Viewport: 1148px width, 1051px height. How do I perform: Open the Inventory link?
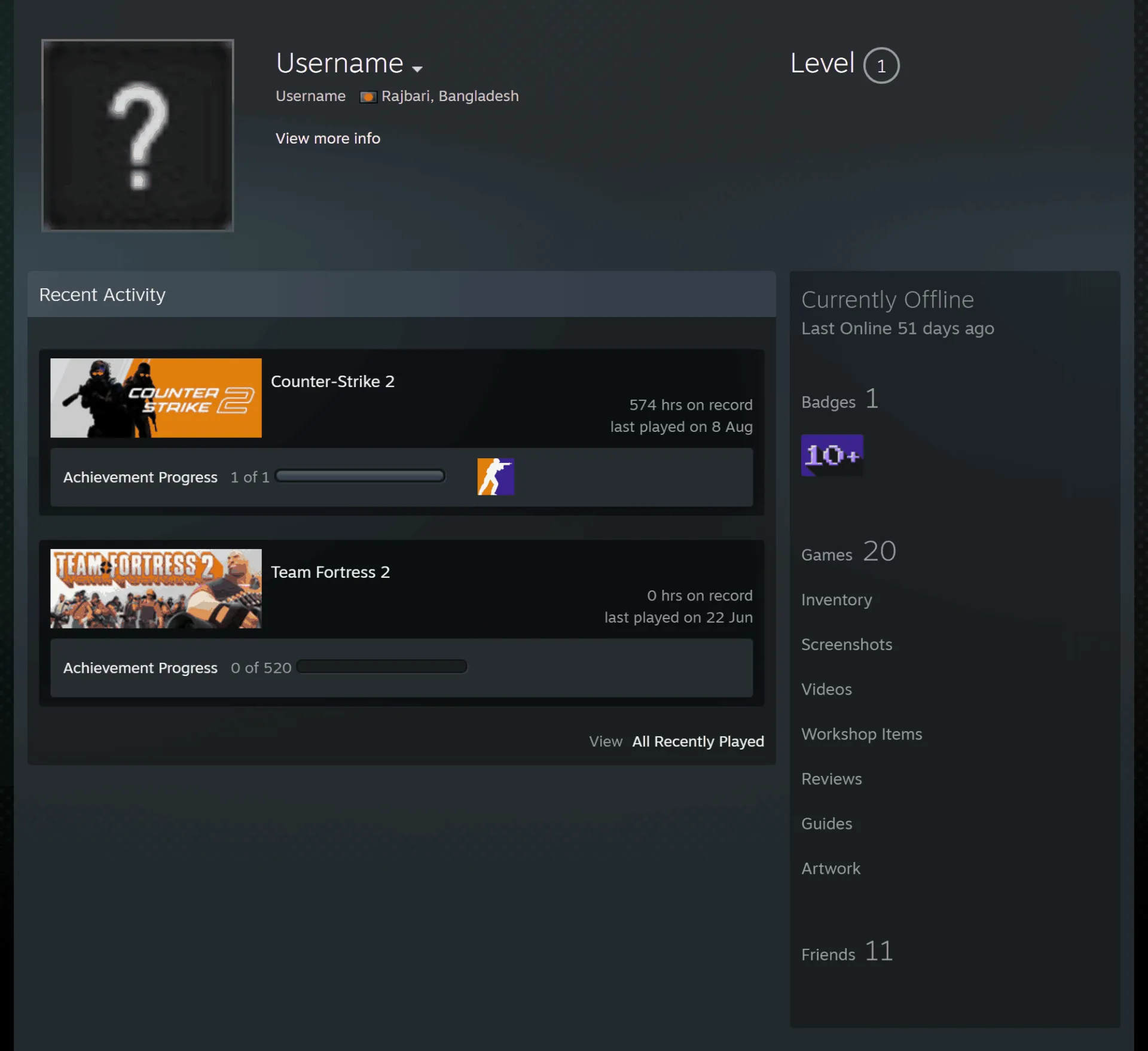click(x=836, y=600)
